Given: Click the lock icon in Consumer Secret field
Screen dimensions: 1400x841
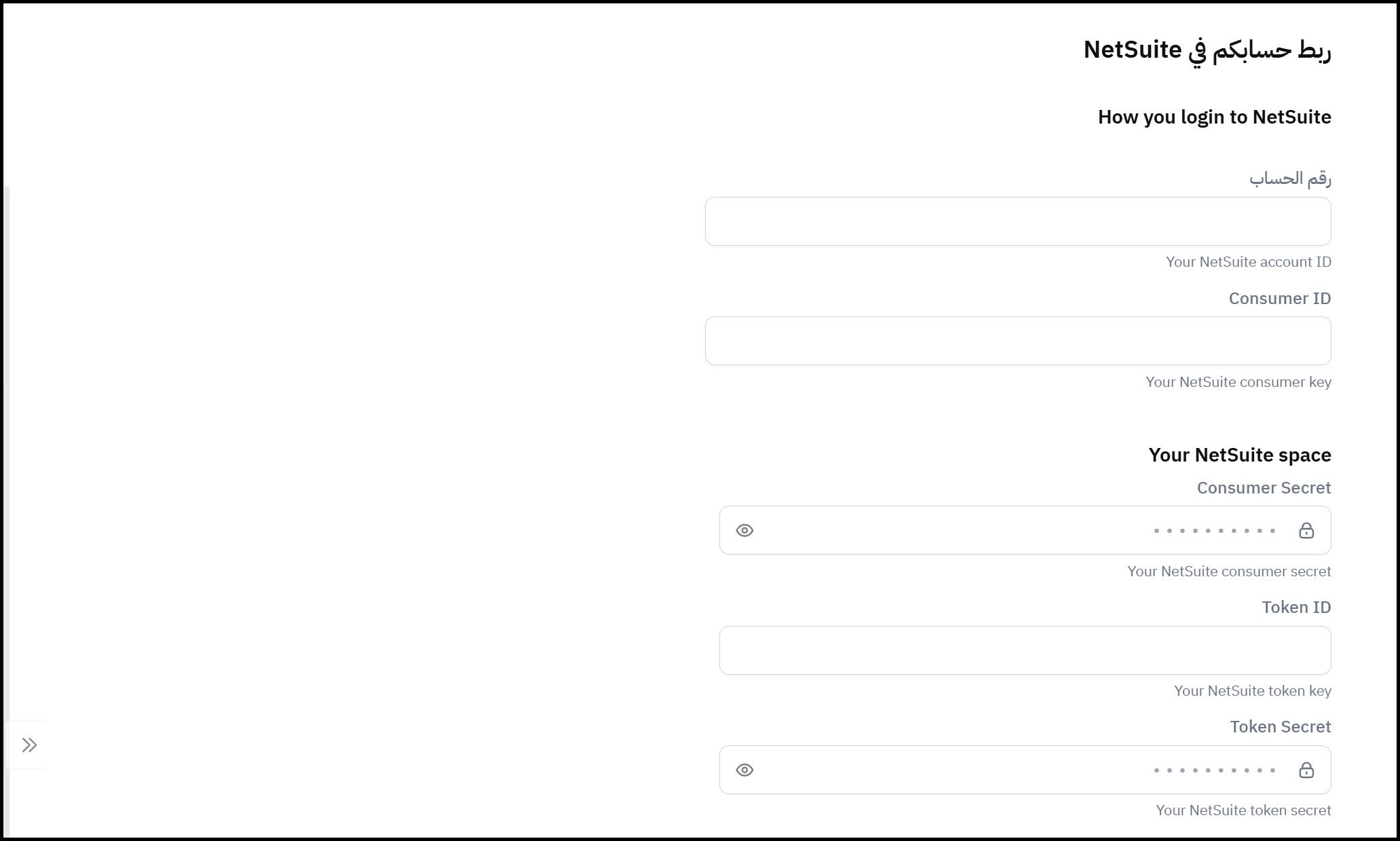Looking at the screenshot, I should coord(1306,531).
